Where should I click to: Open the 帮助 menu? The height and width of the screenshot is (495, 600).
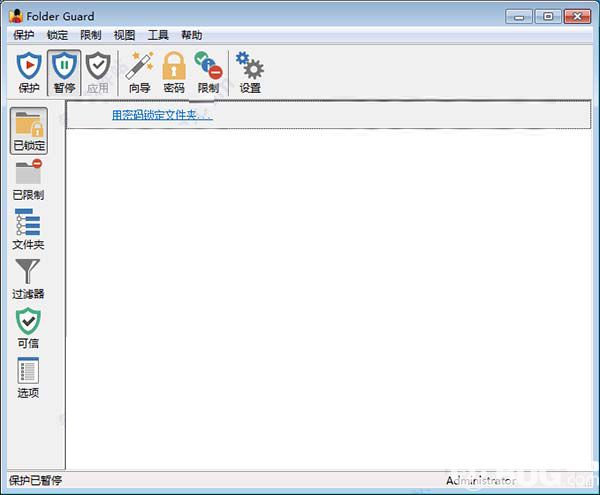click(192, 35)
